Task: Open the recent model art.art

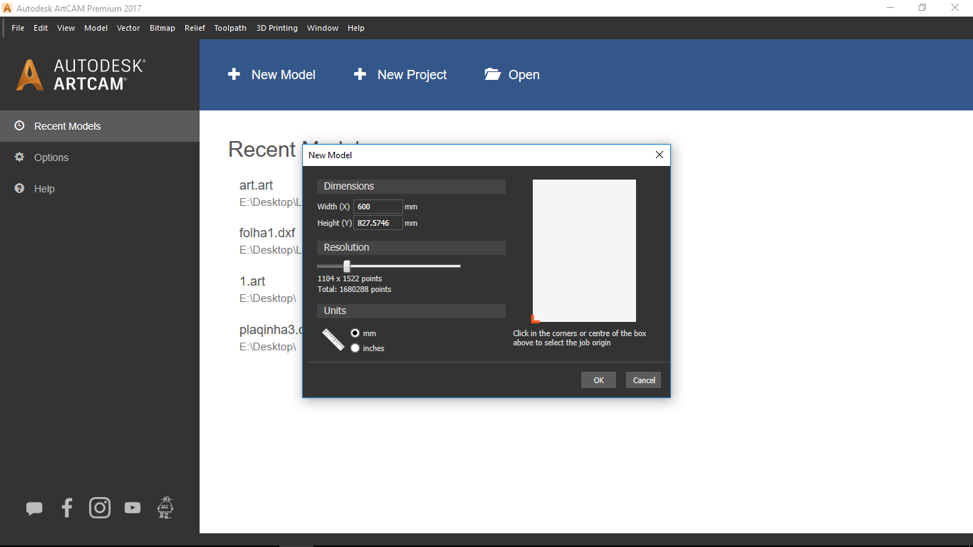Action: [x=256, y=185]
